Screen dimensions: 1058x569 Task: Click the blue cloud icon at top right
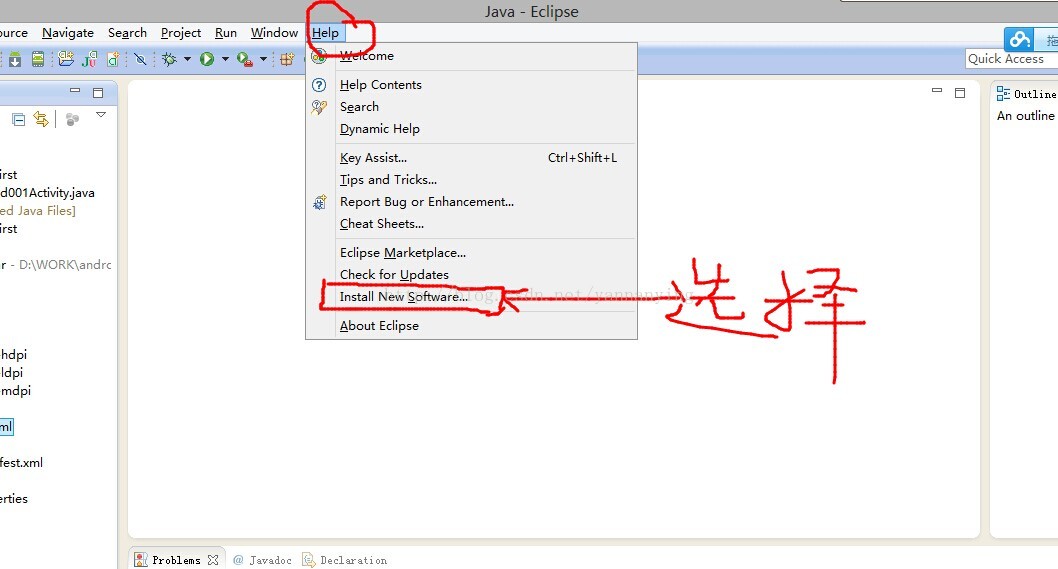[x=1019, y=39]
